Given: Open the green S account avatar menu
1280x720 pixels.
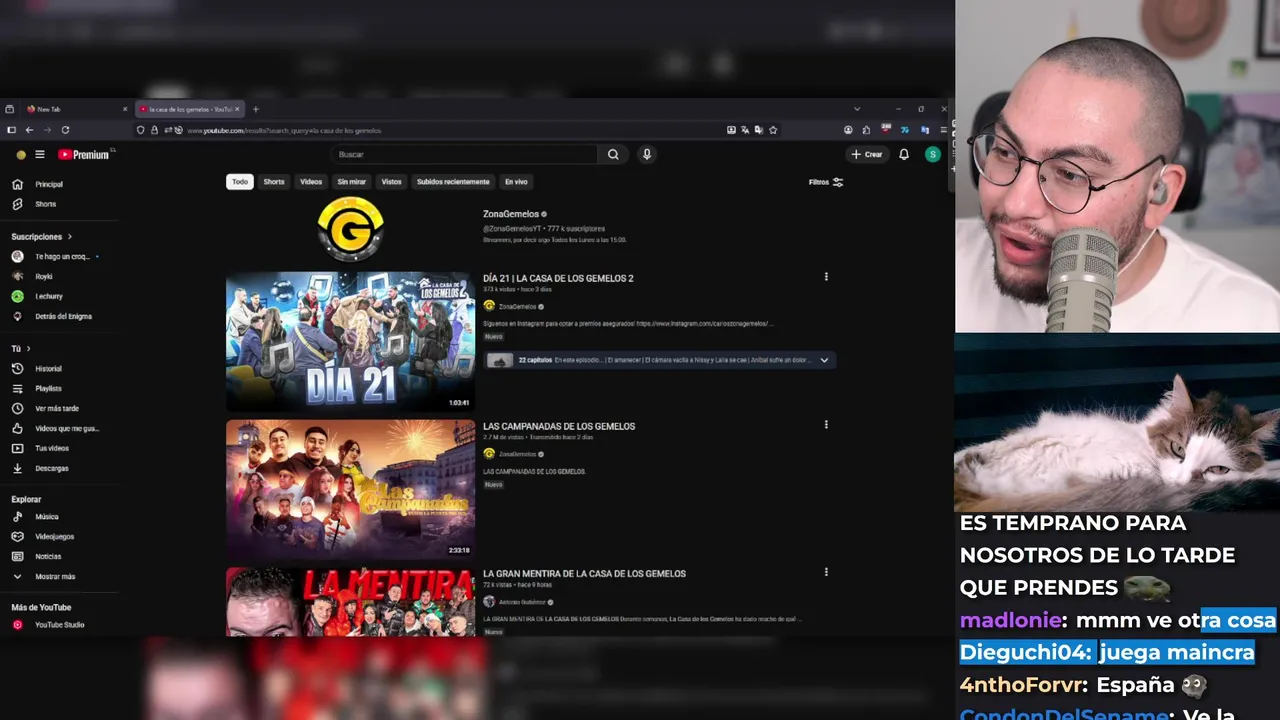Looking at the screenshot, I should click(x=933, y=155).
